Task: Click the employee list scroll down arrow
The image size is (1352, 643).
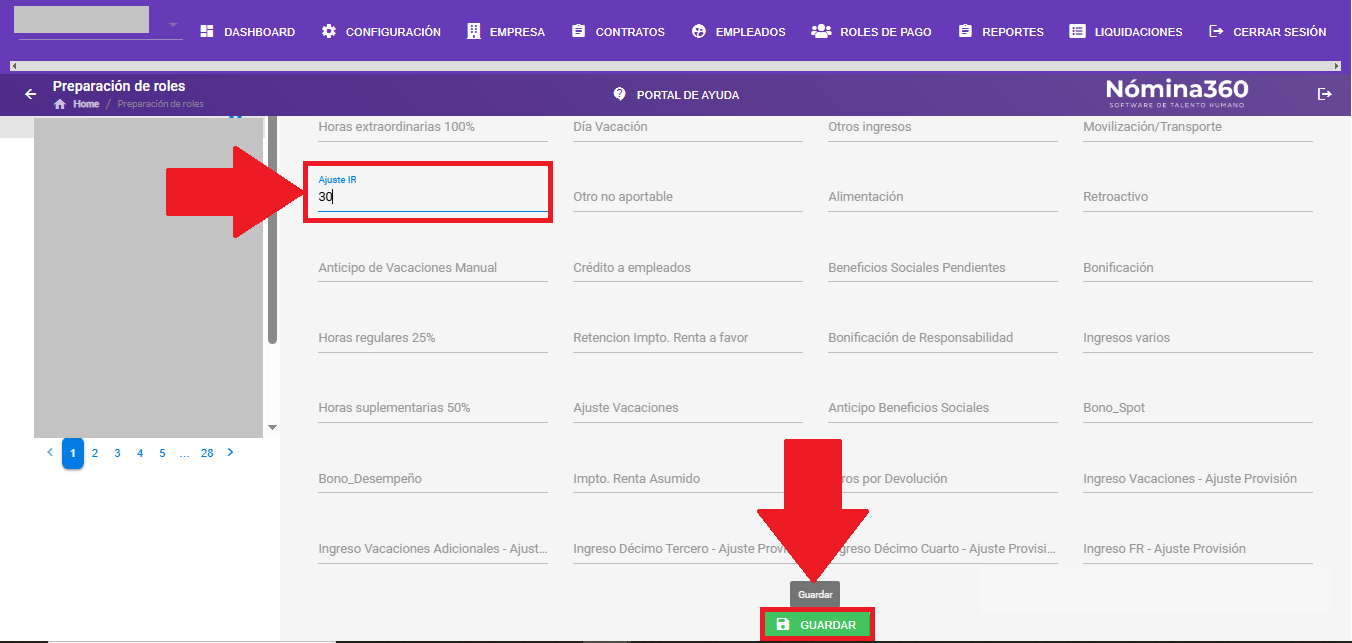Action: click(272, 428)
